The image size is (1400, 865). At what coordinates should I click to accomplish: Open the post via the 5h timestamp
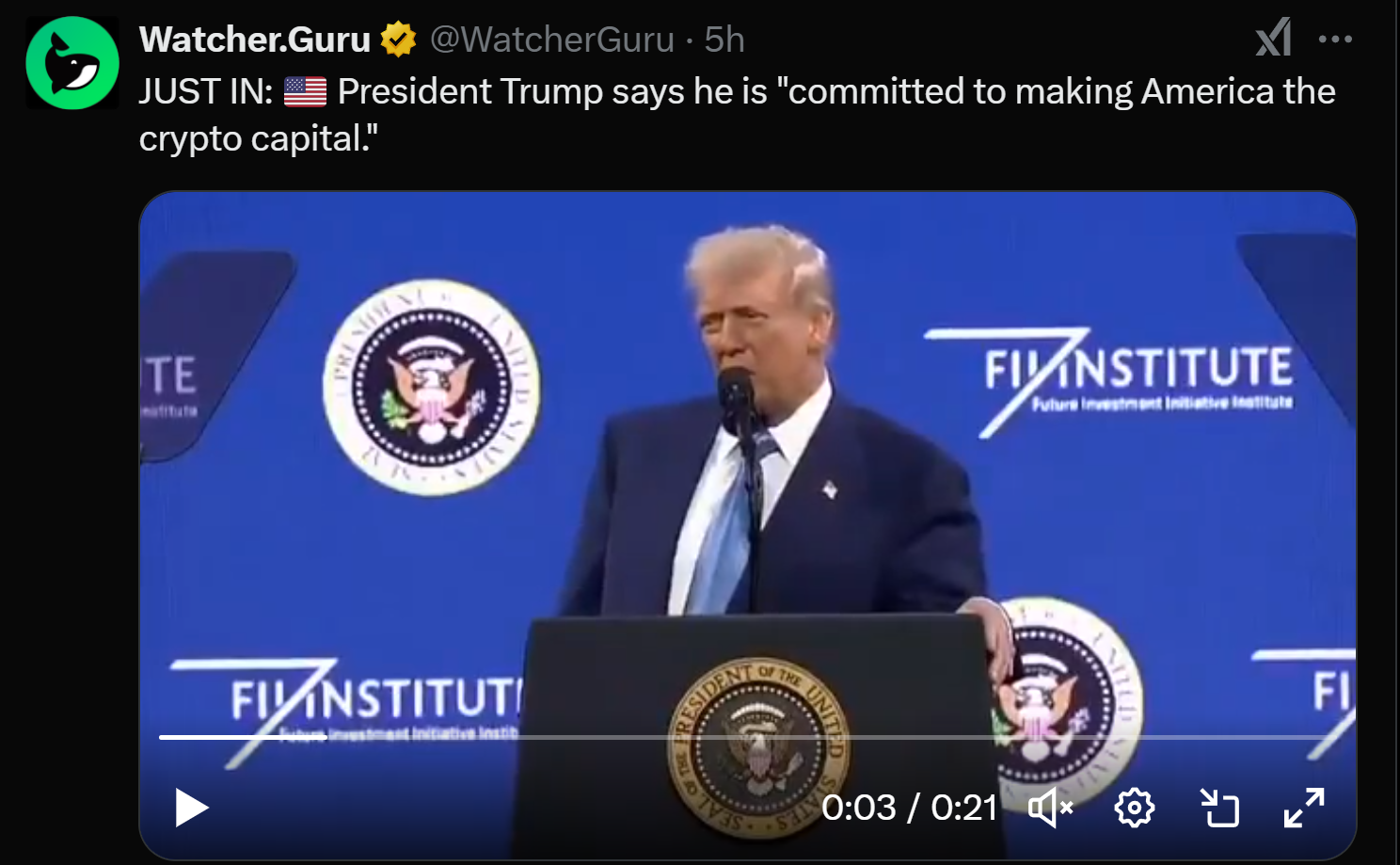724,40
